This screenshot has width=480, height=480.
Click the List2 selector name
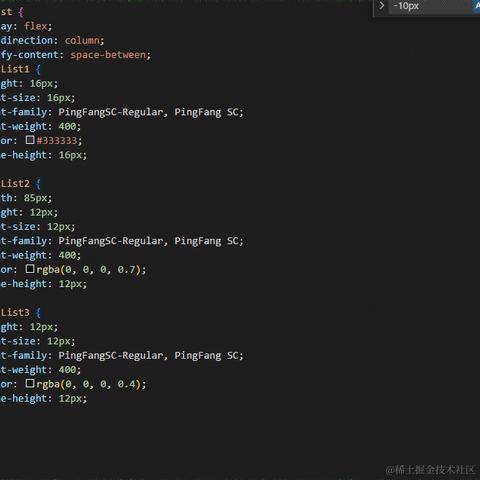15,183
